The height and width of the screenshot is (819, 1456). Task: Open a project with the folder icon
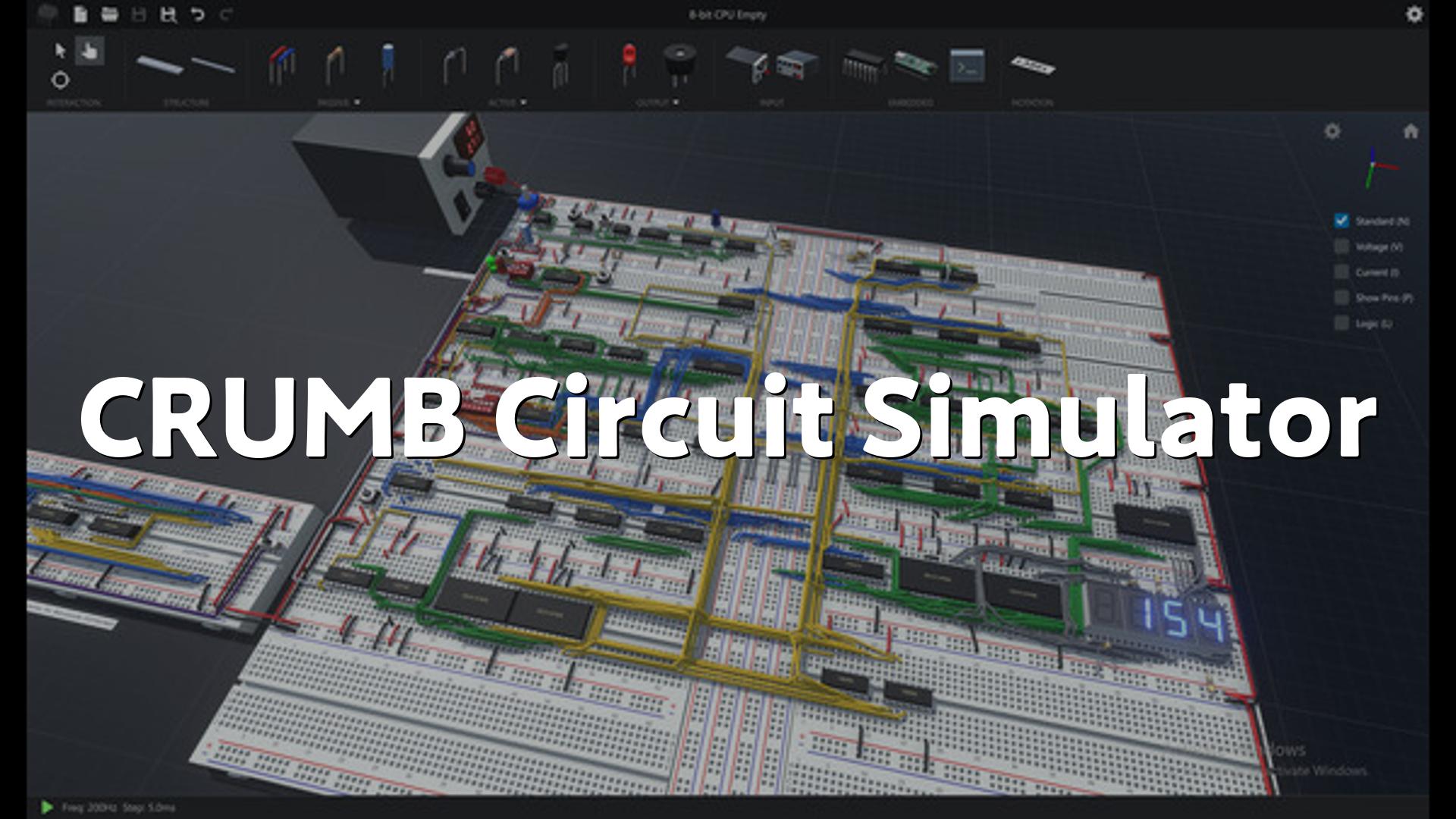pos(110,14)
